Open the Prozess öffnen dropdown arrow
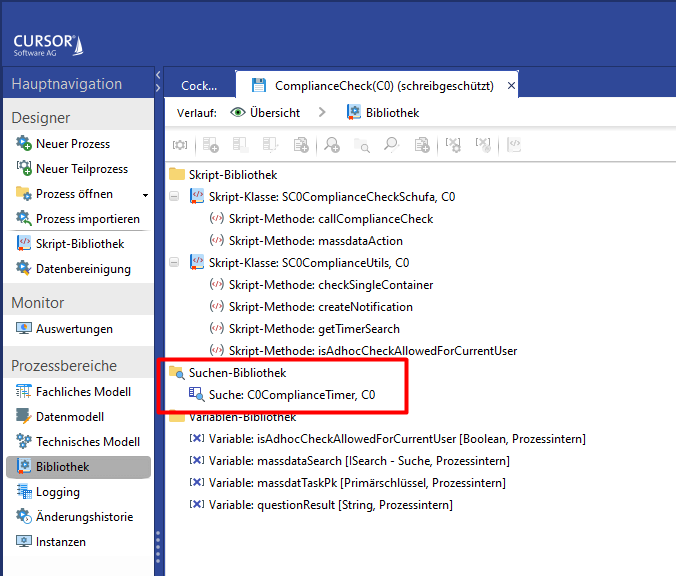The height and width of the screenshot is (576, 676). pyautogui.click(x=145, y=195)
